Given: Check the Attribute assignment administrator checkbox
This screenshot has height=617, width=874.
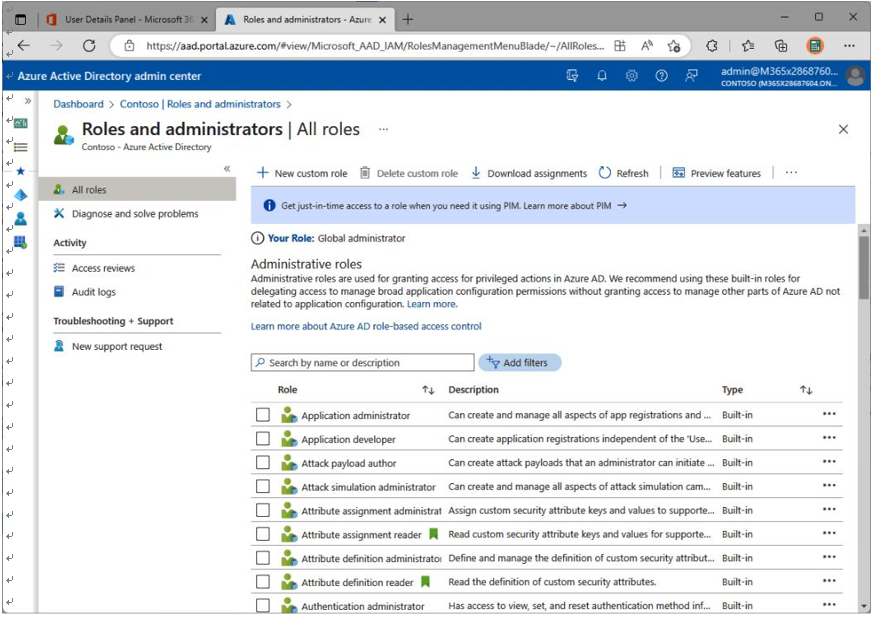Looking at the screenshot, I should 263,511.
